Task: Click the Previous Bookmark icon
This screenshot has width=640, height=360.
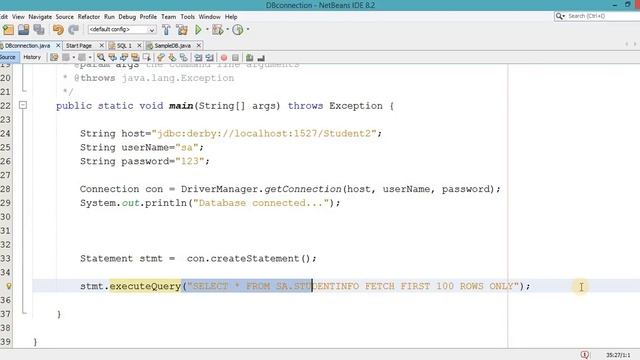Action: [160, 58]
